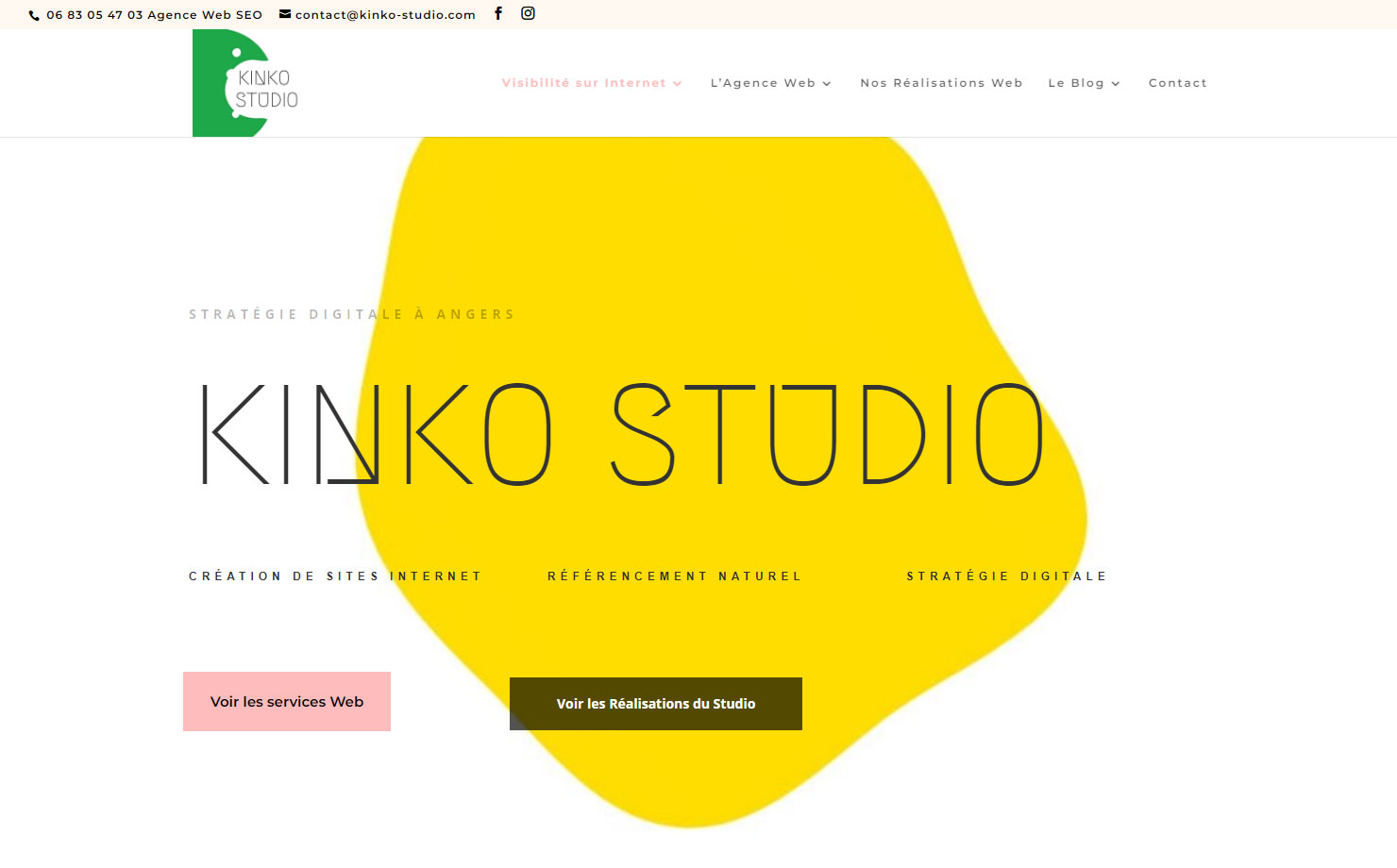Expand the Visibilité sur Internet chevron

(678, 84)
